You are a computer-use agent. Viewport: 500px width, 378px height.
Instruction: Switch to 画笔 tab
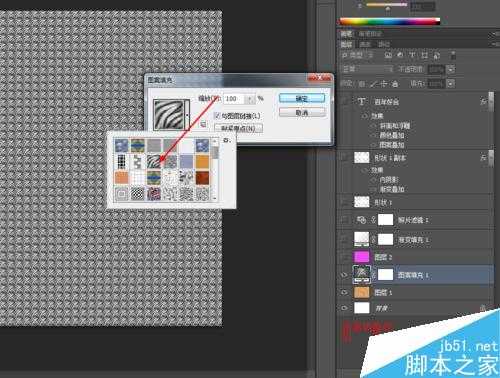[x=346, y=34]
